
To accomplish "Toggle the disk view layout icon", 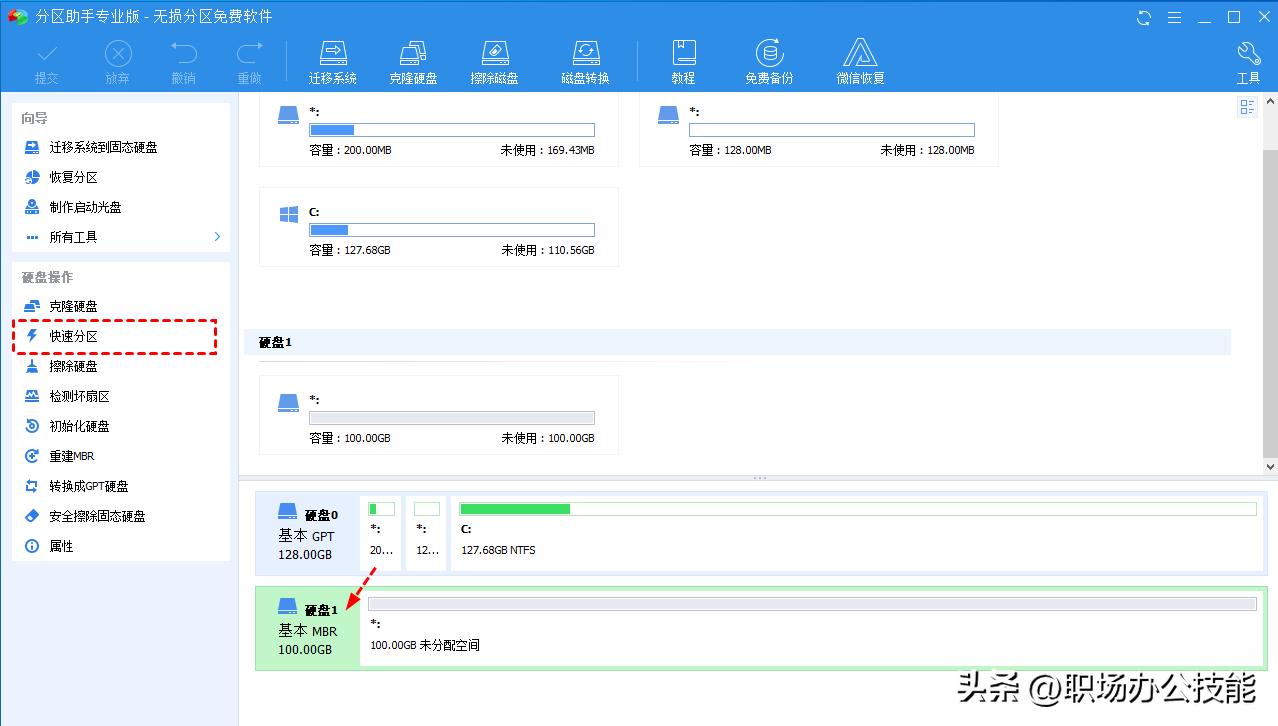I will click(1247, 106).
